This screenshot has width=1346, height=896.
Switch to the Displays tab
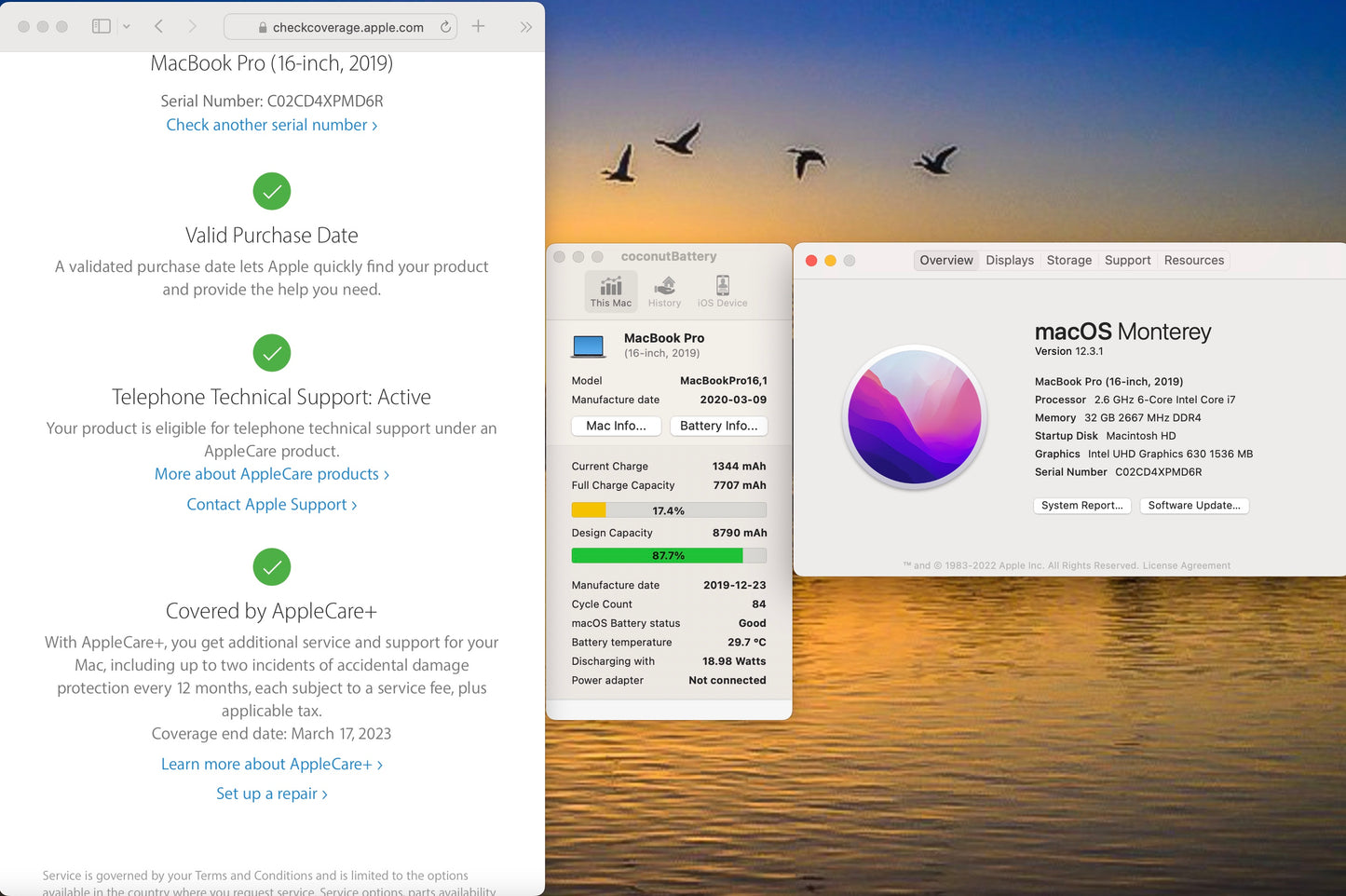(x=1010, y=261)
